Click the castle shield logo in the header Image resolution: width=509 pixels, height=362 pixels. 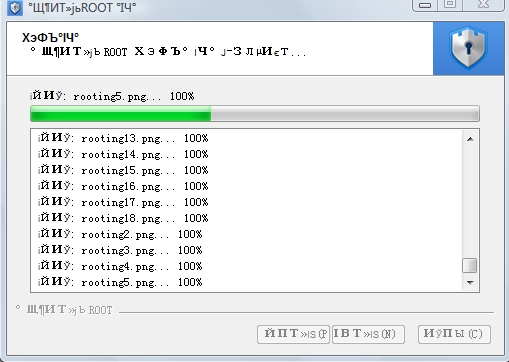(x=468, y=48)
